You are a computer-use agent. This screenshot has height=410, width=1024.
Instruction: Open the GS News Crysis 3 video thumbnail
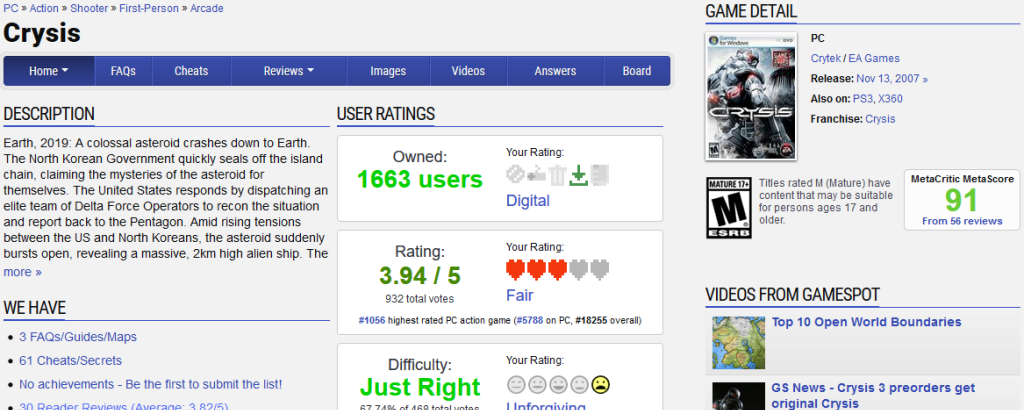pos(739,396)
